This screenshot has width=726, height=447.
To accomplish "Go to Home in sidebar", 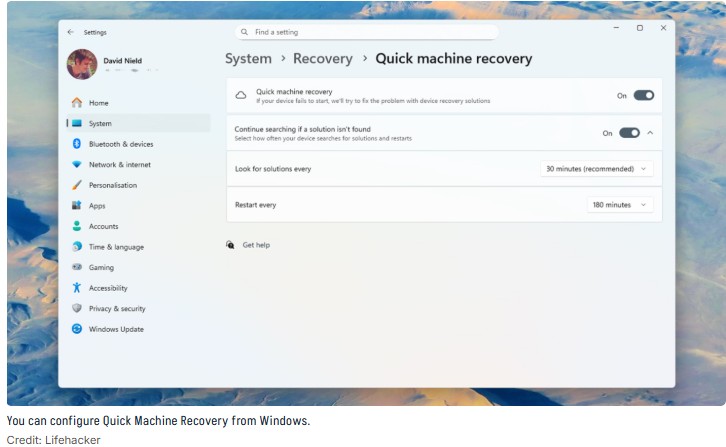I will [138, 103].
